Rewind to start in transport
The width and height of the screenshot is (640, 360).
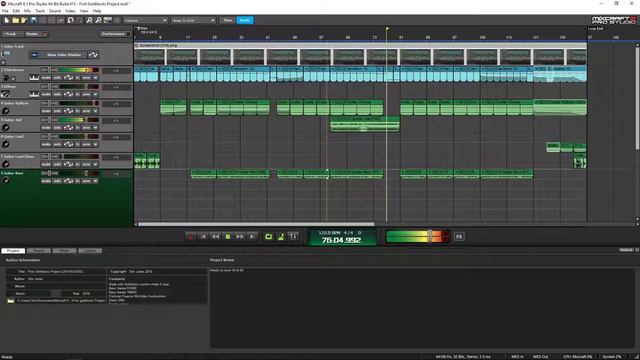203,237
